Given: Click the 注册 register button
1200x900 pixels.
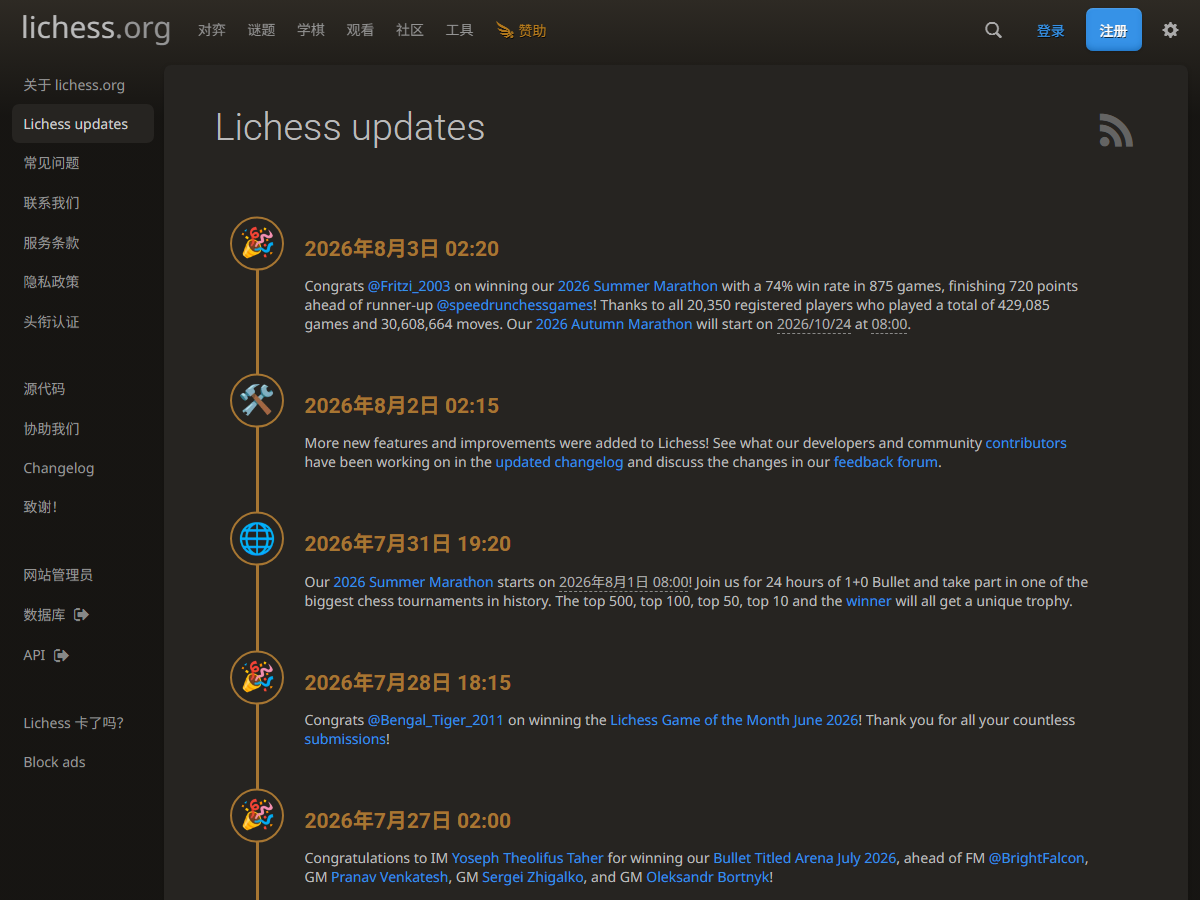Looking at the screenshot, I should click(x=1114, y=30).
